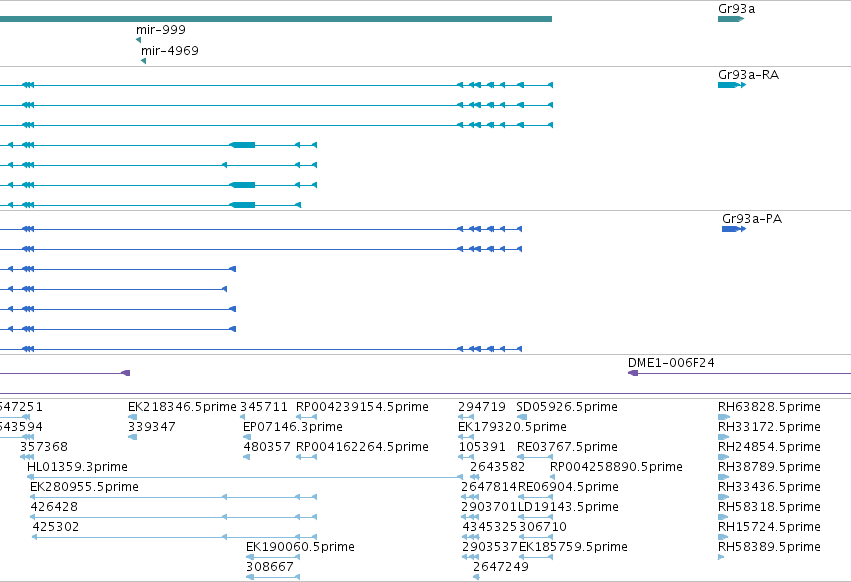Select the 2647249 EST label

[x=501, y=567]
